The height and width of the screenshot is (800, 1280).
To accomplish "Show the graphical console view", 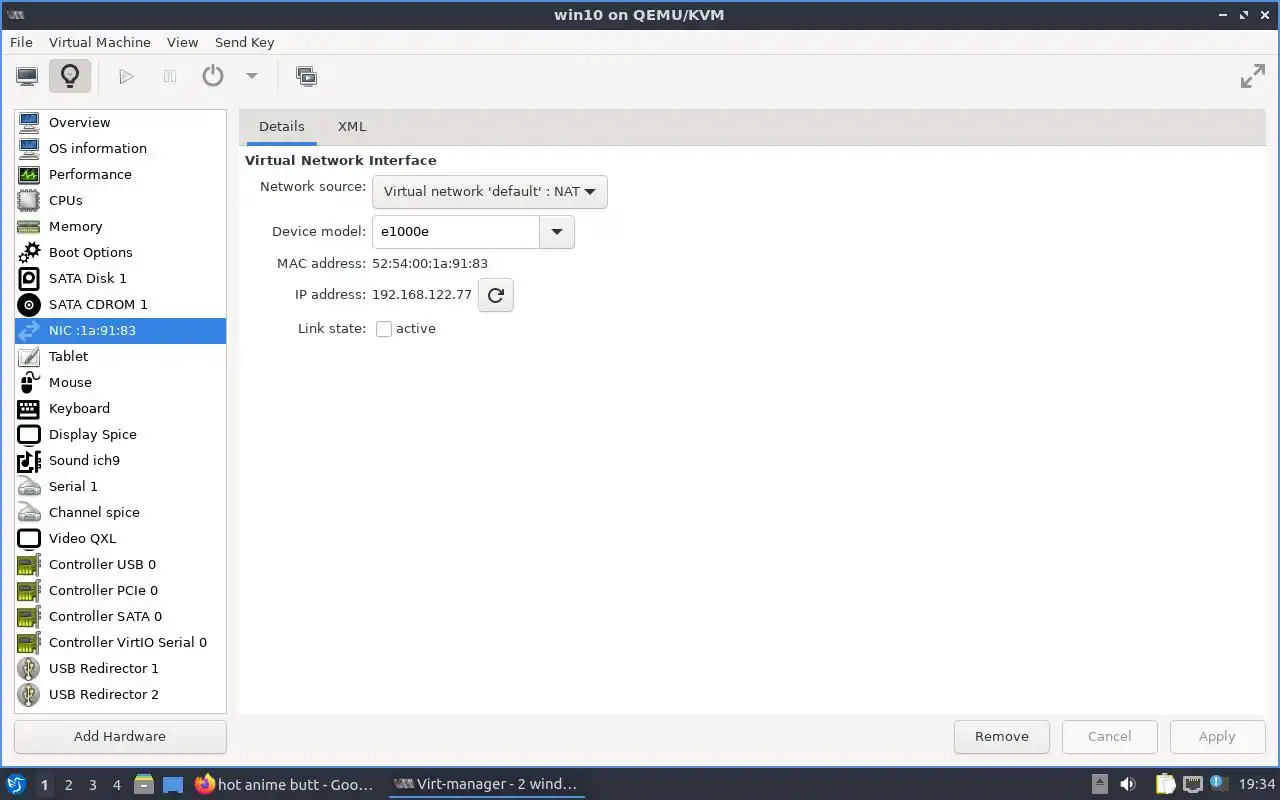I will tap(27, 76).
